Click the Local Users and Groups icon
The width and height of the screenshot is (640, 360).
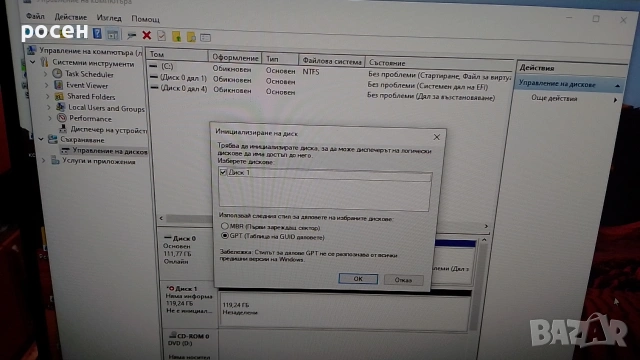[x=60, y=107]
